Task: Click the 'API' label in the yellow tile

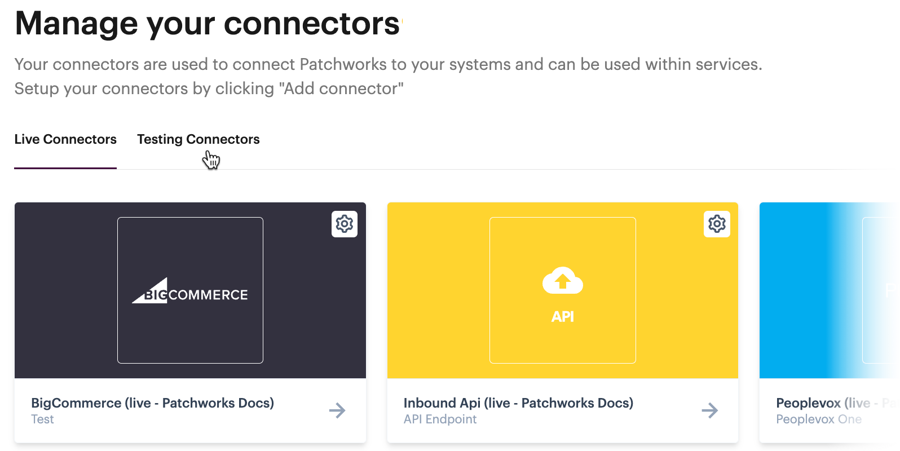Action: click(x=562, y=316)
